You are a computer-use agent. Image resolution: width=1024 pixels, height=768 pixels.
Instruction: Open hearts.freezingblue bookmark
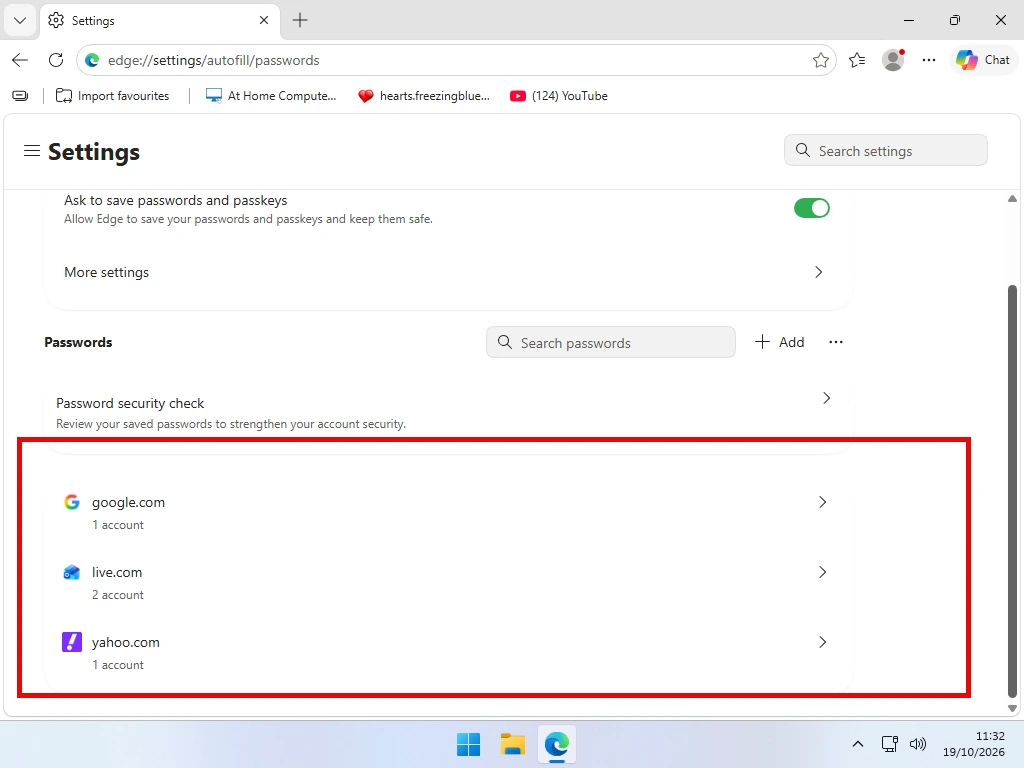click(x=424, y=96)
